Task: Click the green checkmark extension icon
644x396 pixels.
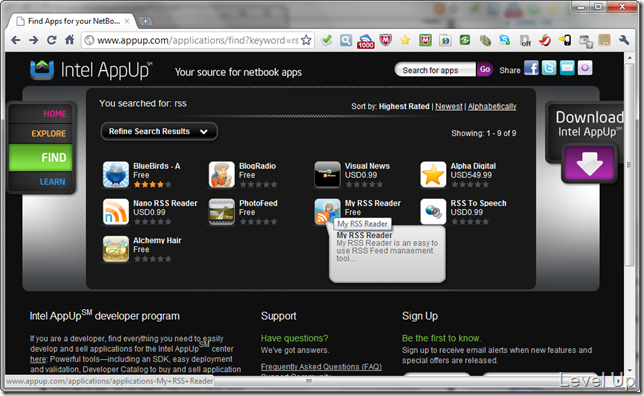Action: pyautogui.click(x=327, y=40)
